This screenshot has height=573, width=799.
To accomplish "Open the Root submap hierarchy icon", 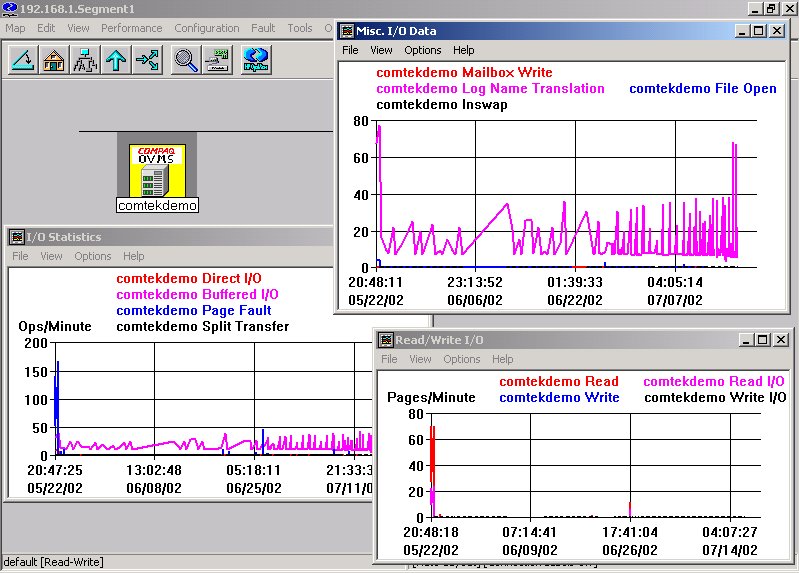I will click(x=85, y=60).
